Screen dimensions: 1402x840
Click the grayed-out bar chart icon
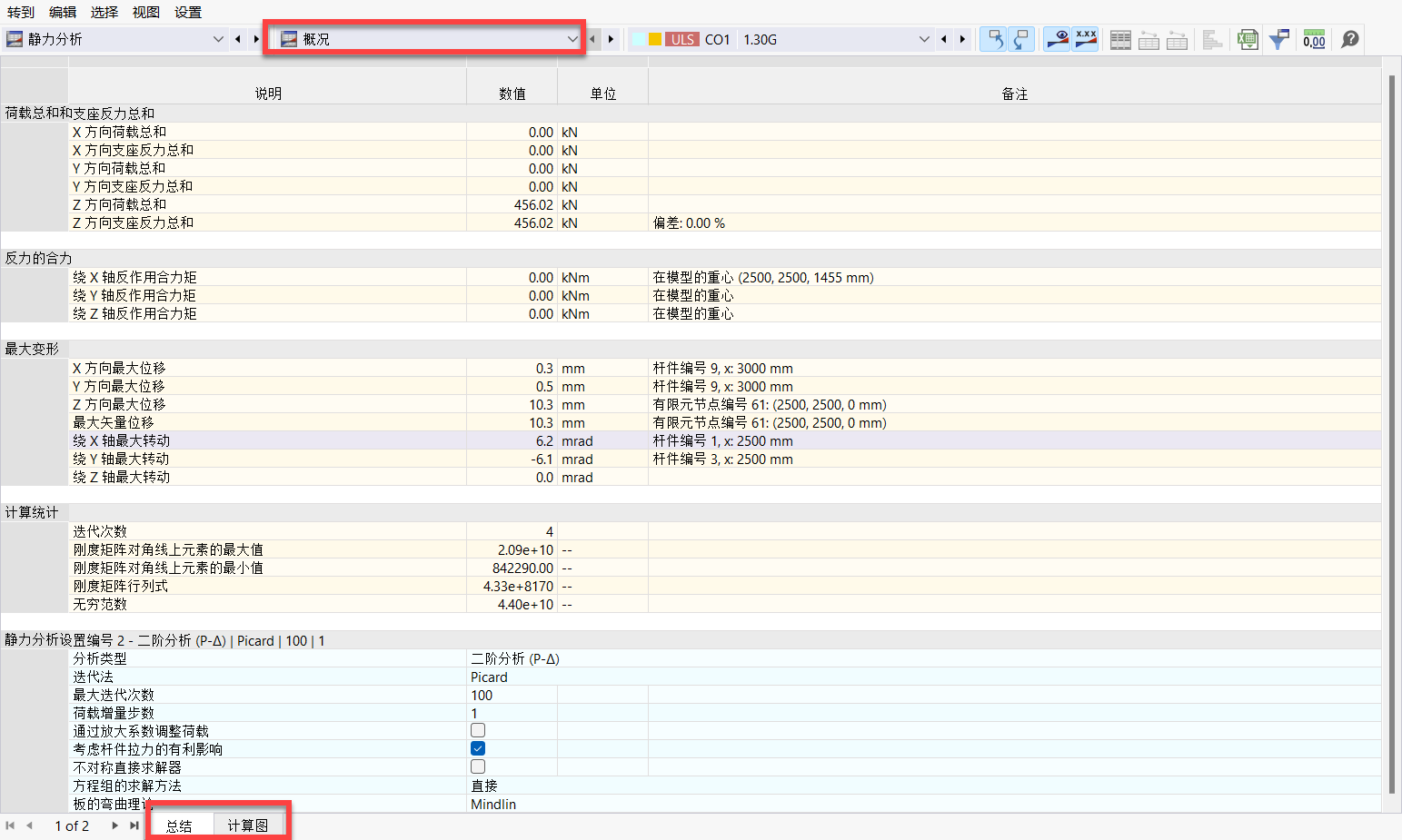[x=1212, y=40]
